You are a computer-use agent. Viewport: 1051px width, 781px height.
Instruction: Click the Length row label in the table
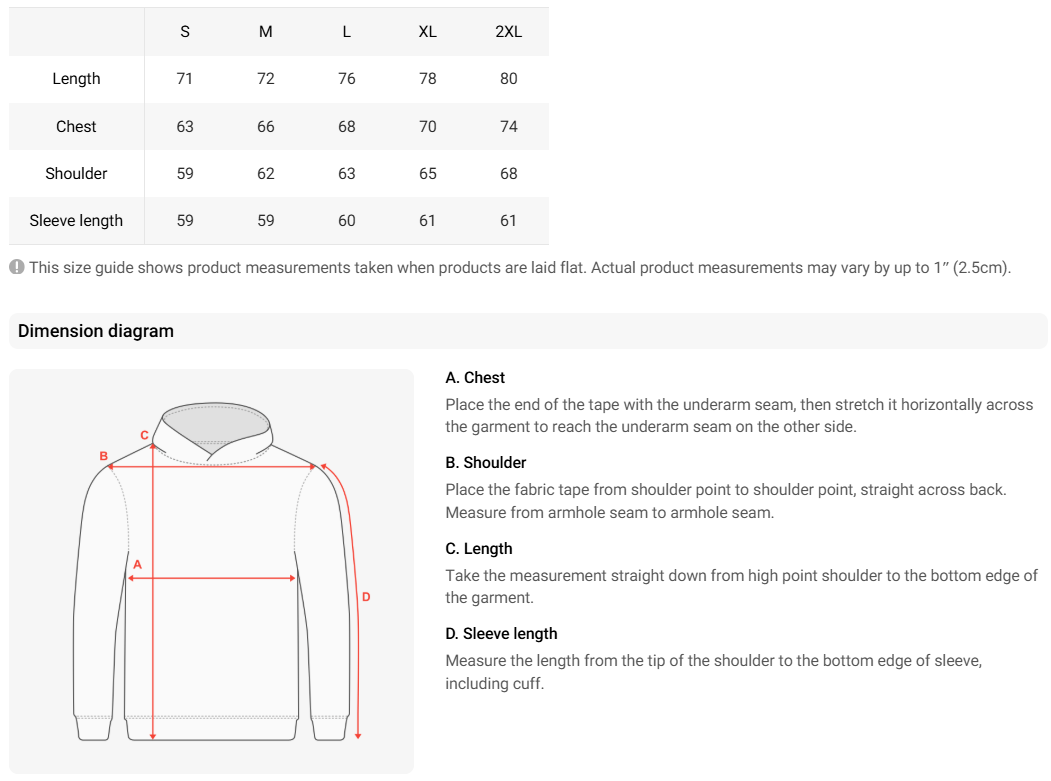(77, 79)
